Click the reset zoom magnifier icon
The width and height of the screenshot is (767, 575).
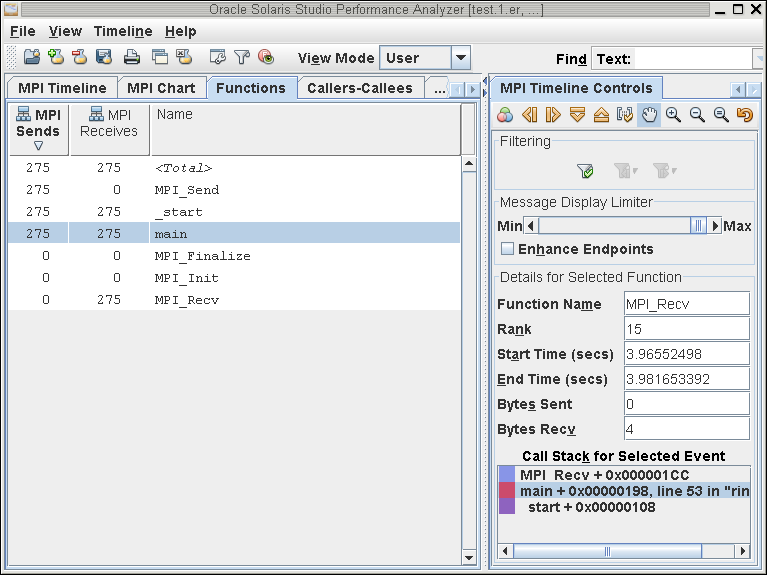click(721, 115)
